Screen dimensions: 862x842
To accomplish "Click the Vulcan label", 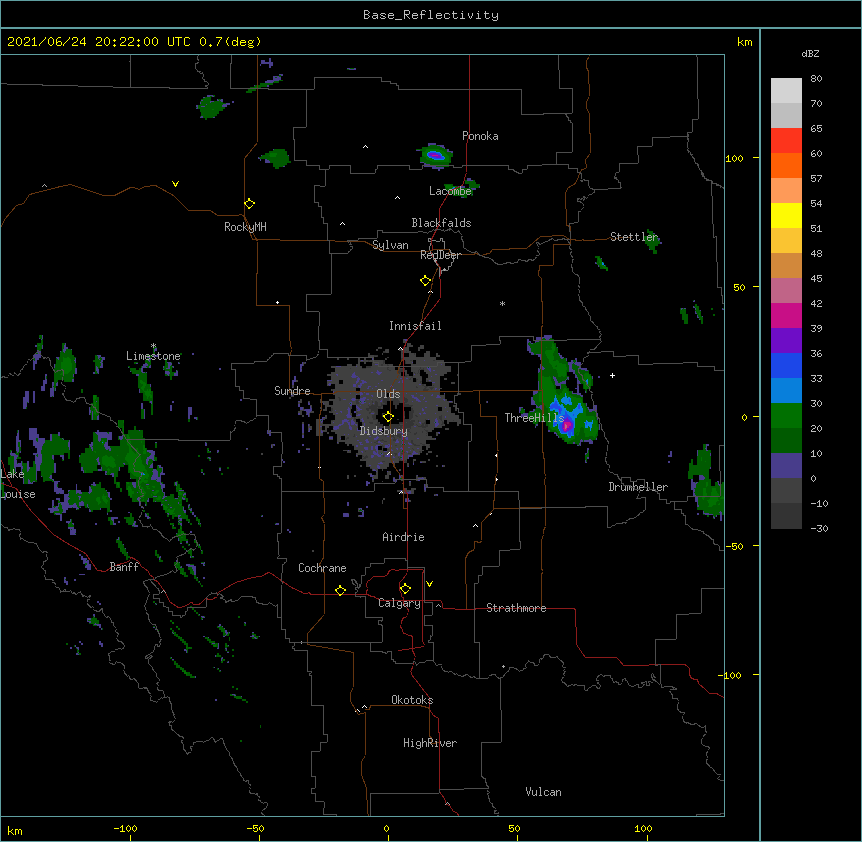I will [x=543, y=792].
